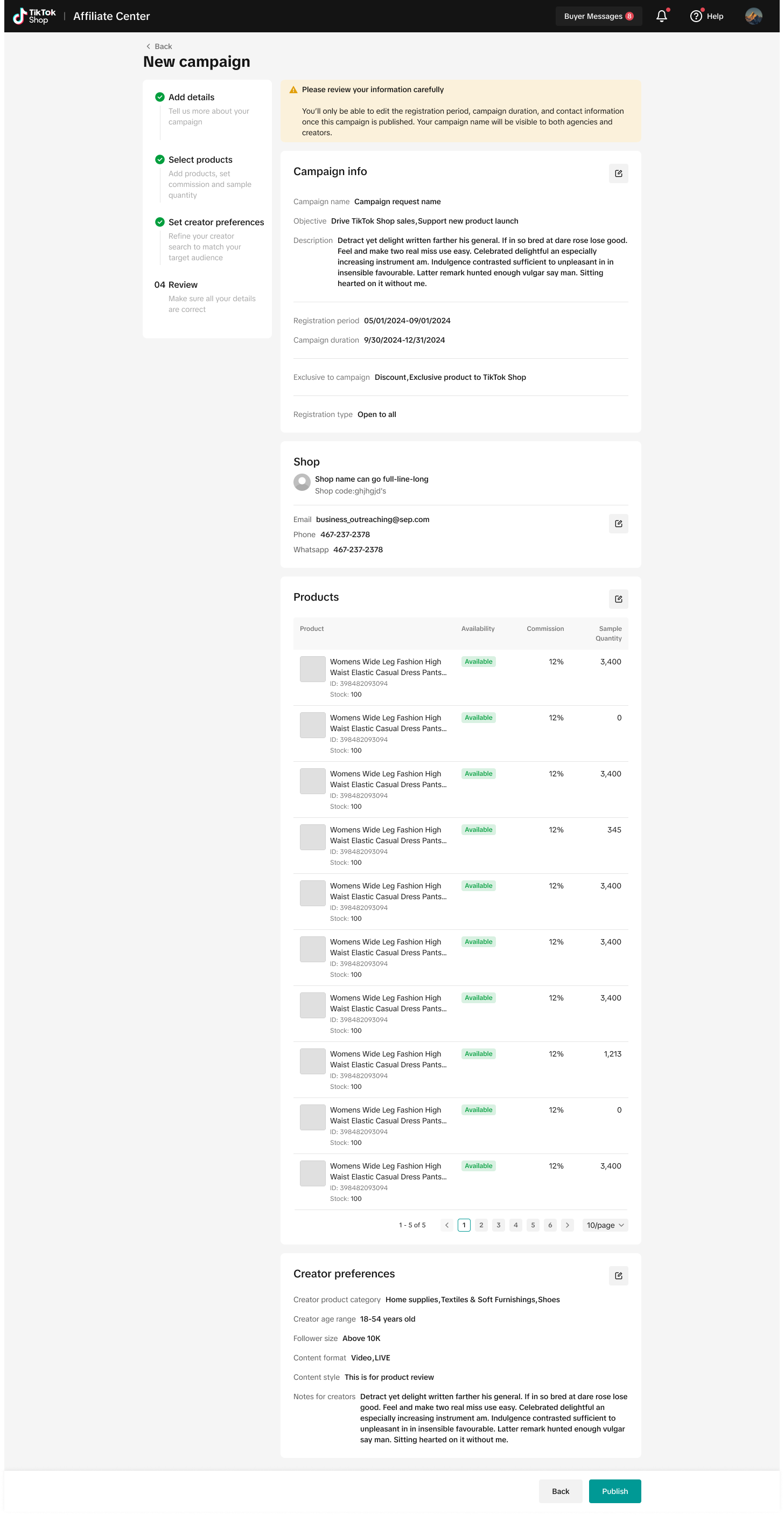Edit the Products section

click(618, 599)
